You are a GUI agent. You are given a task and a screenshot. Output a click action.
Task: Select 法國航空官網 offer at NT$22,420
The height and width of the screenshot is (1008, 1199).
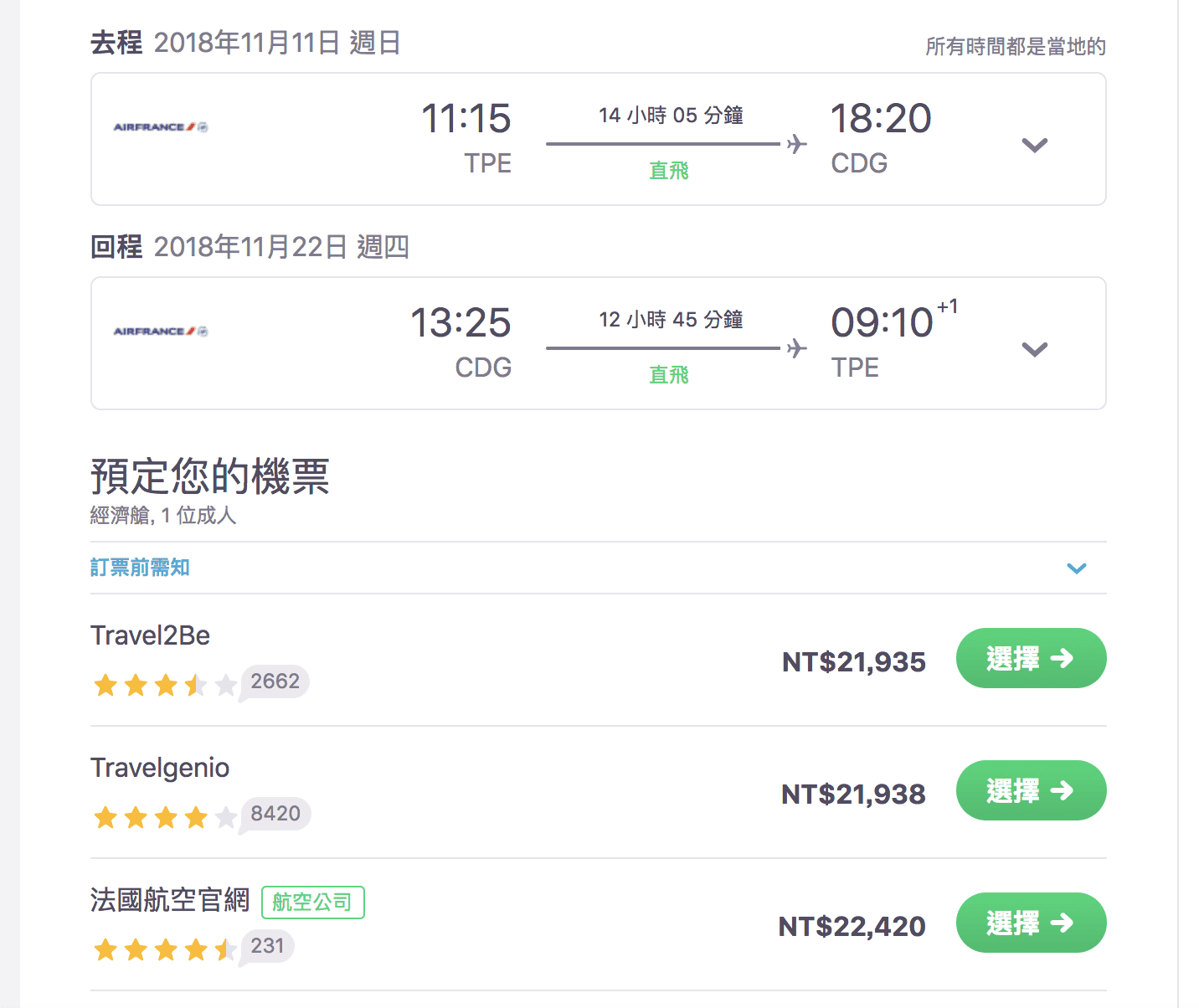[1032, 923]
